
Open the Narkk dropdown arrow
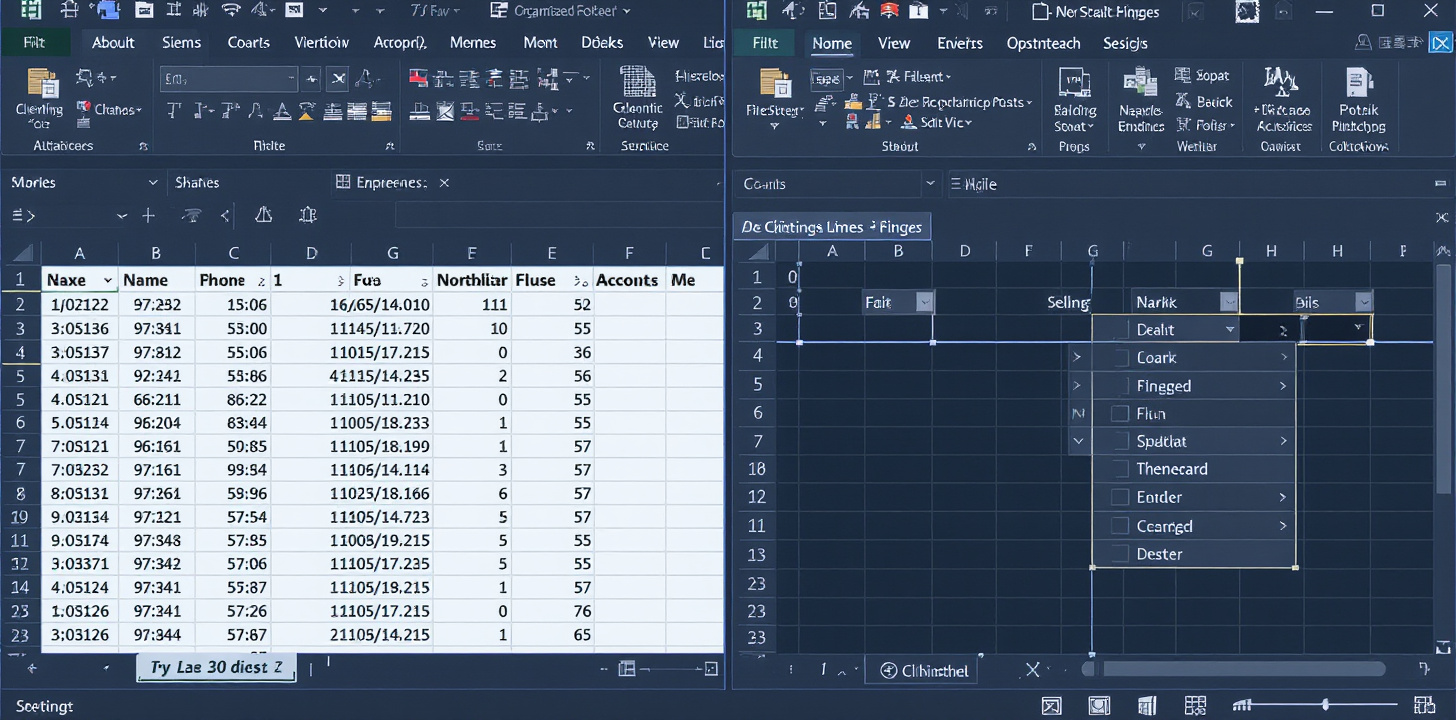tap(1229, 302)
